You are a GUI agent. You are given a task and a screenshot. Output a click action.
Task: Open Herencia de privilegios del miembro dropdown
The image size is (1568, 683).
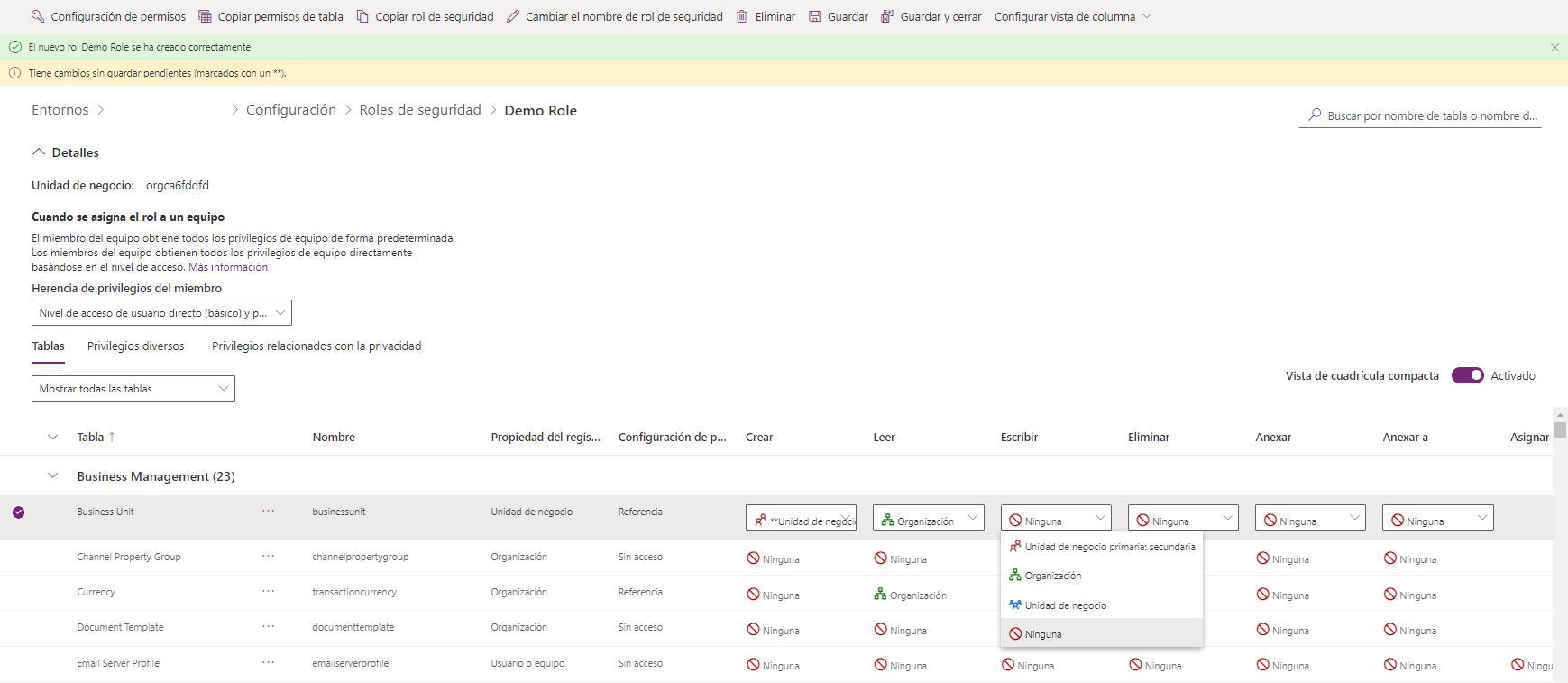click(161, 313)
